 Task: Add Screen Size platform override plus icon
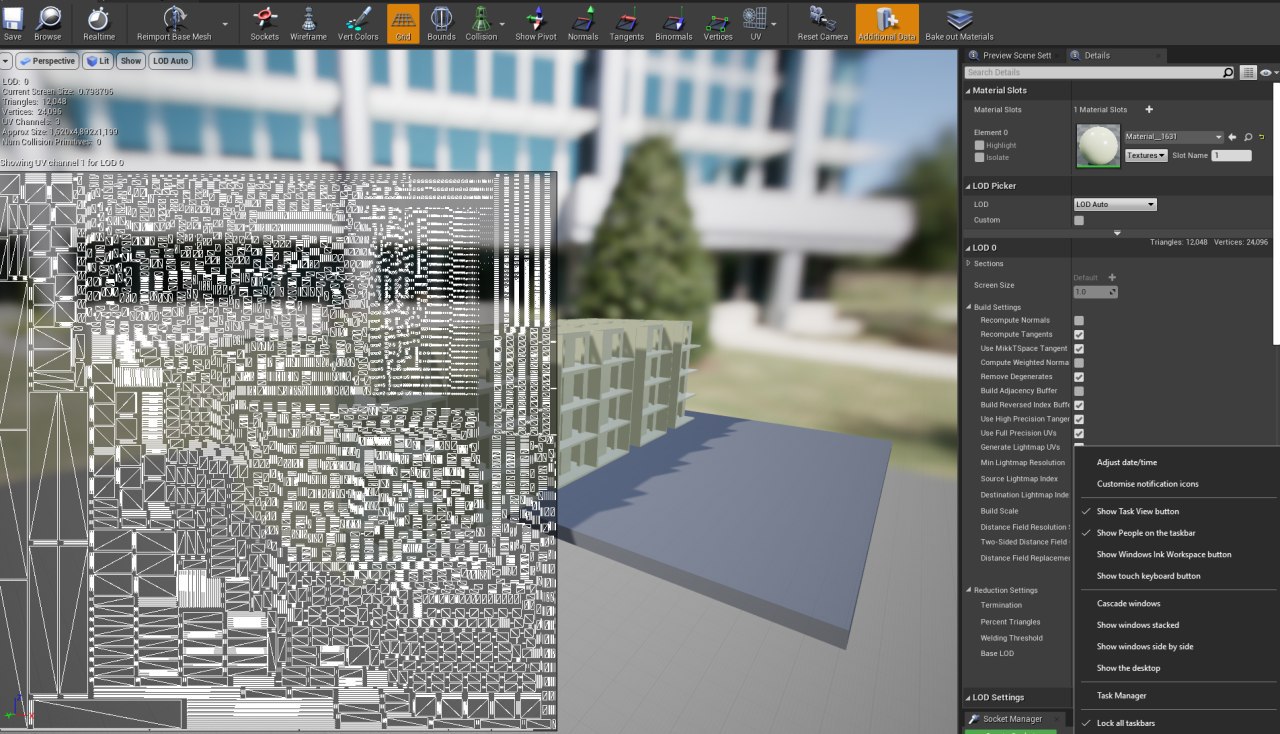(1112, 278)
